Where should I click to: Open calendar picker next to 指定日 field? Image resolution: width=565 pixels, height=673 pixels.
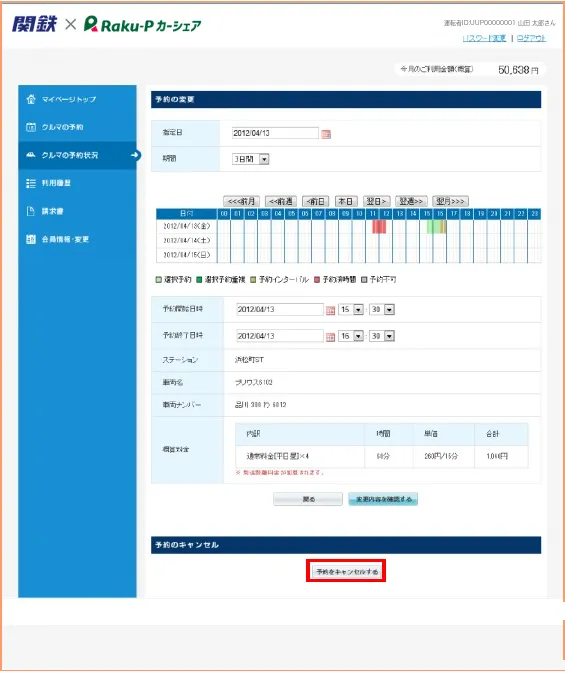point(326,134)
